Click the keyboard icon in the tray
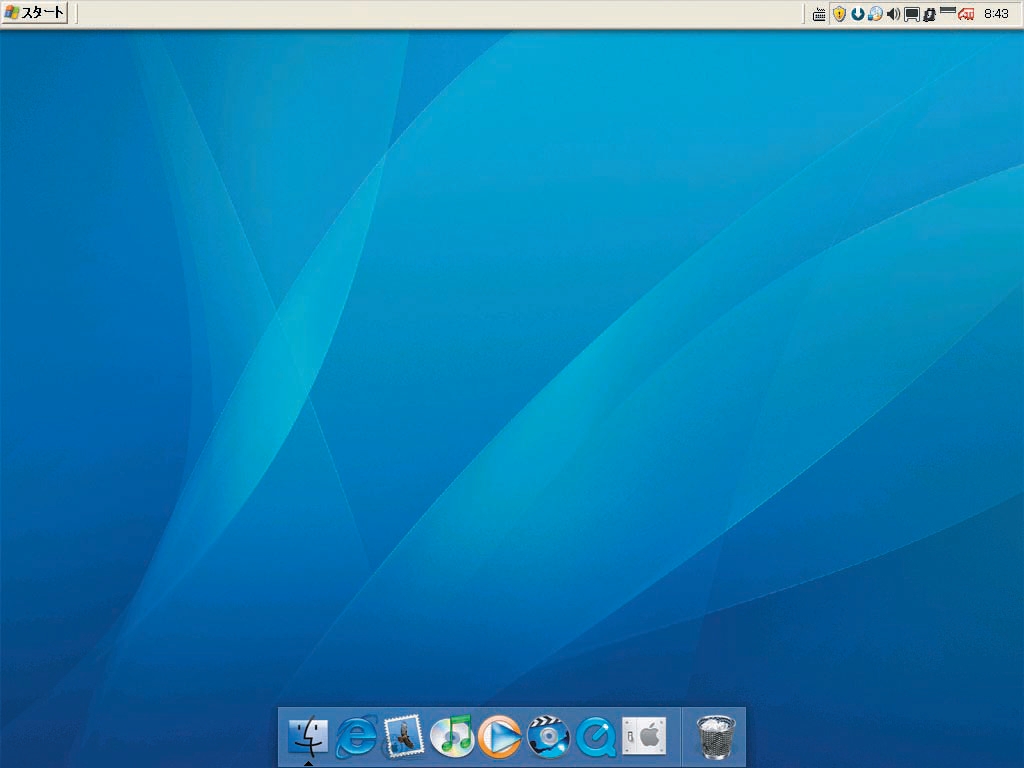The height and width of the screenshot is (768, 1024). 819,14
